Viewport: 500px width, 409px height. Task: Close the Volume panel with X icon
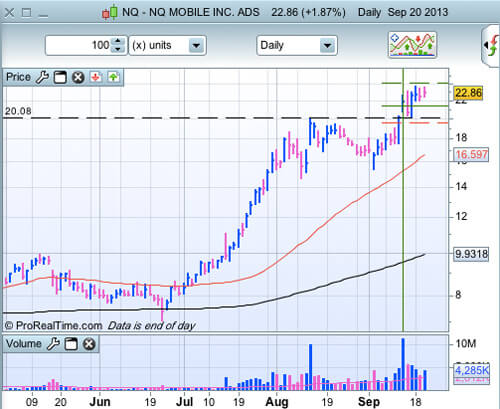click(x=89, y=344)
